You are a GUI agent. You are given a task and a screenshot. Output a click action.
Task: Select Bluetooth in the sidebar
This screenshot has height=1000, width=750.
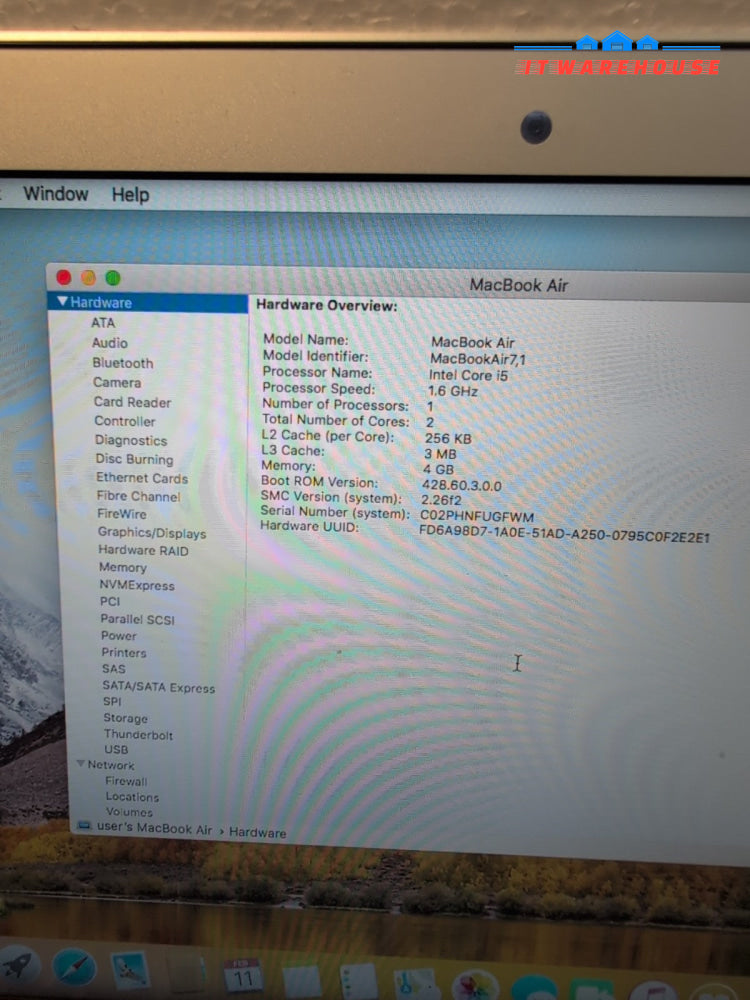[122, 363]
